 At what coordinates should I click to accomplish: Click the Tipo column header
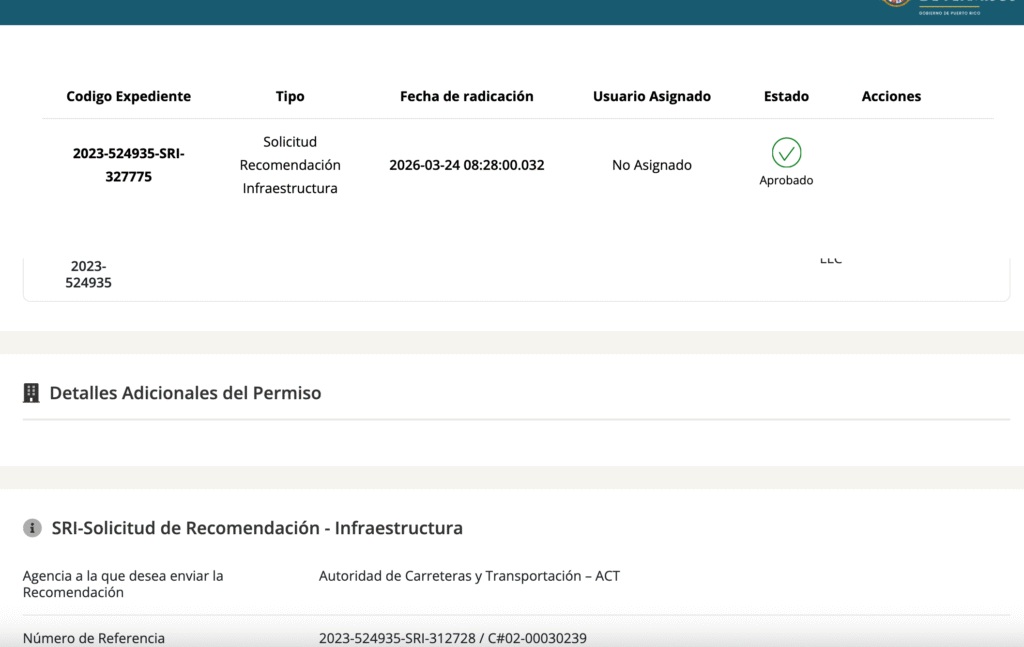290,96
